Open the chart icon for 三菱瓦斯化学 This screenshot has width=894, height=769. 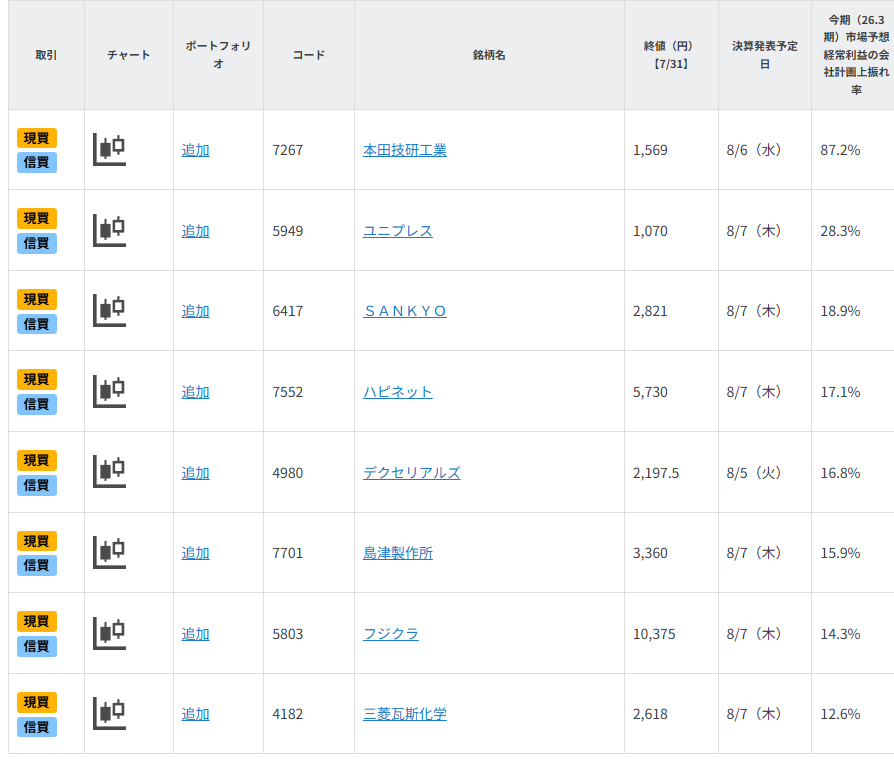point(109,714)
